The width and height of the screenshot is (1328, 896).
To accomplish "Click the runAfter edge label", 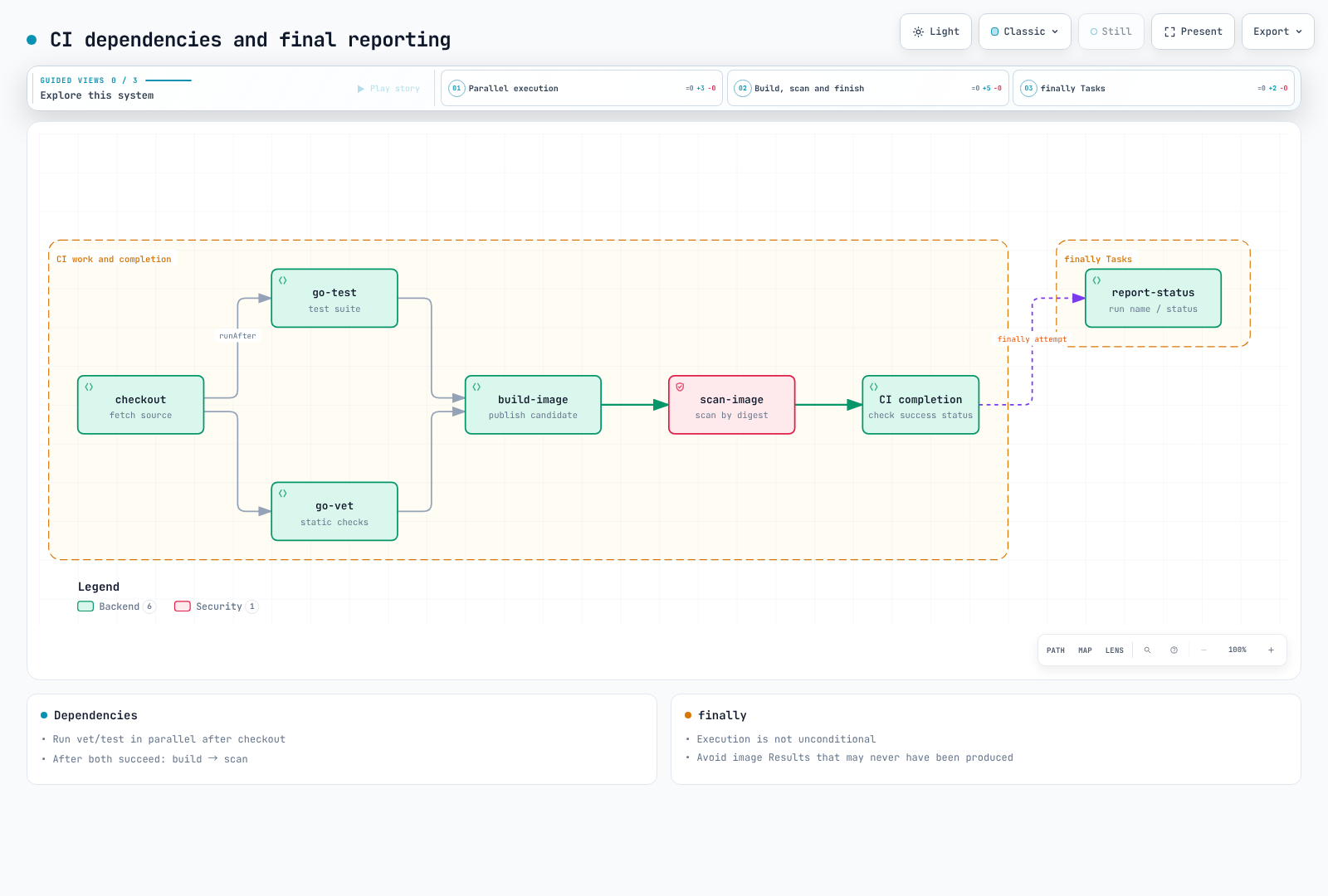I will tap(237, 336).
